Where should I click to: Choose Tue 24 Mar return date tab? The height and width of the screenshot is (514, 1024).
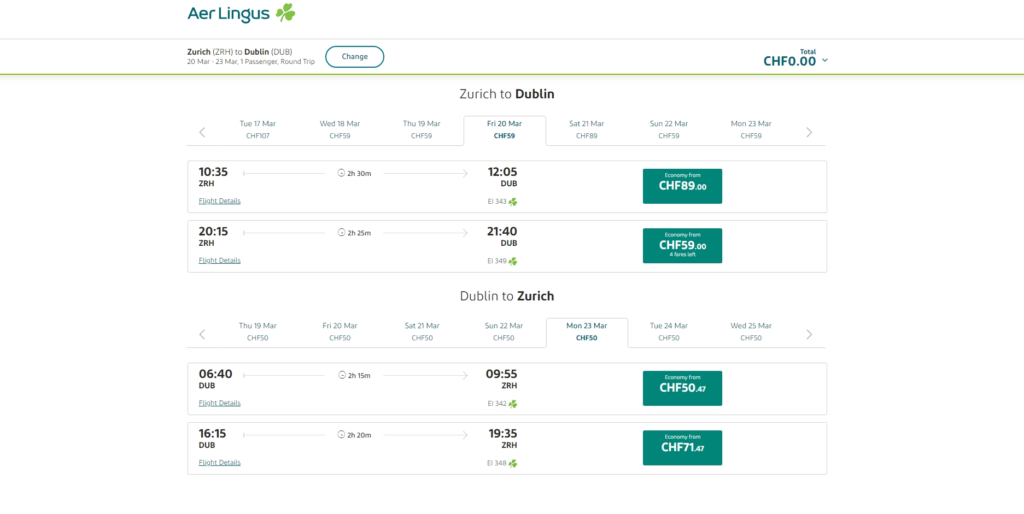coord(669,331)
